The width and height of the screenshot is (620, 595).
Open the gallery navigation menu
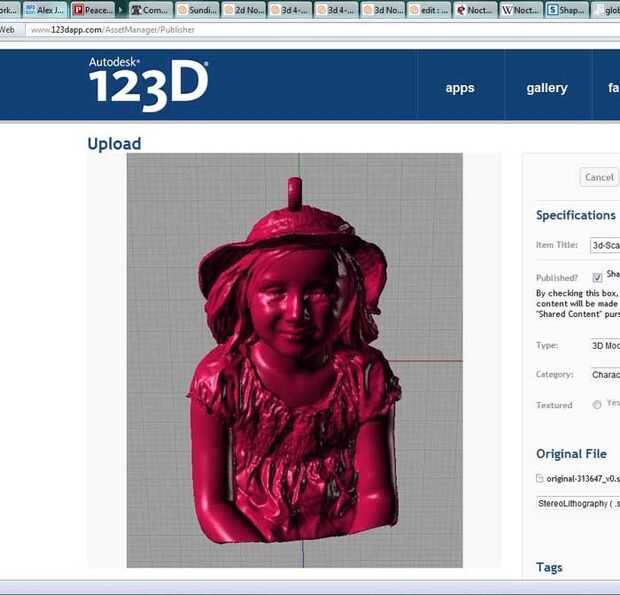[547, 88]
